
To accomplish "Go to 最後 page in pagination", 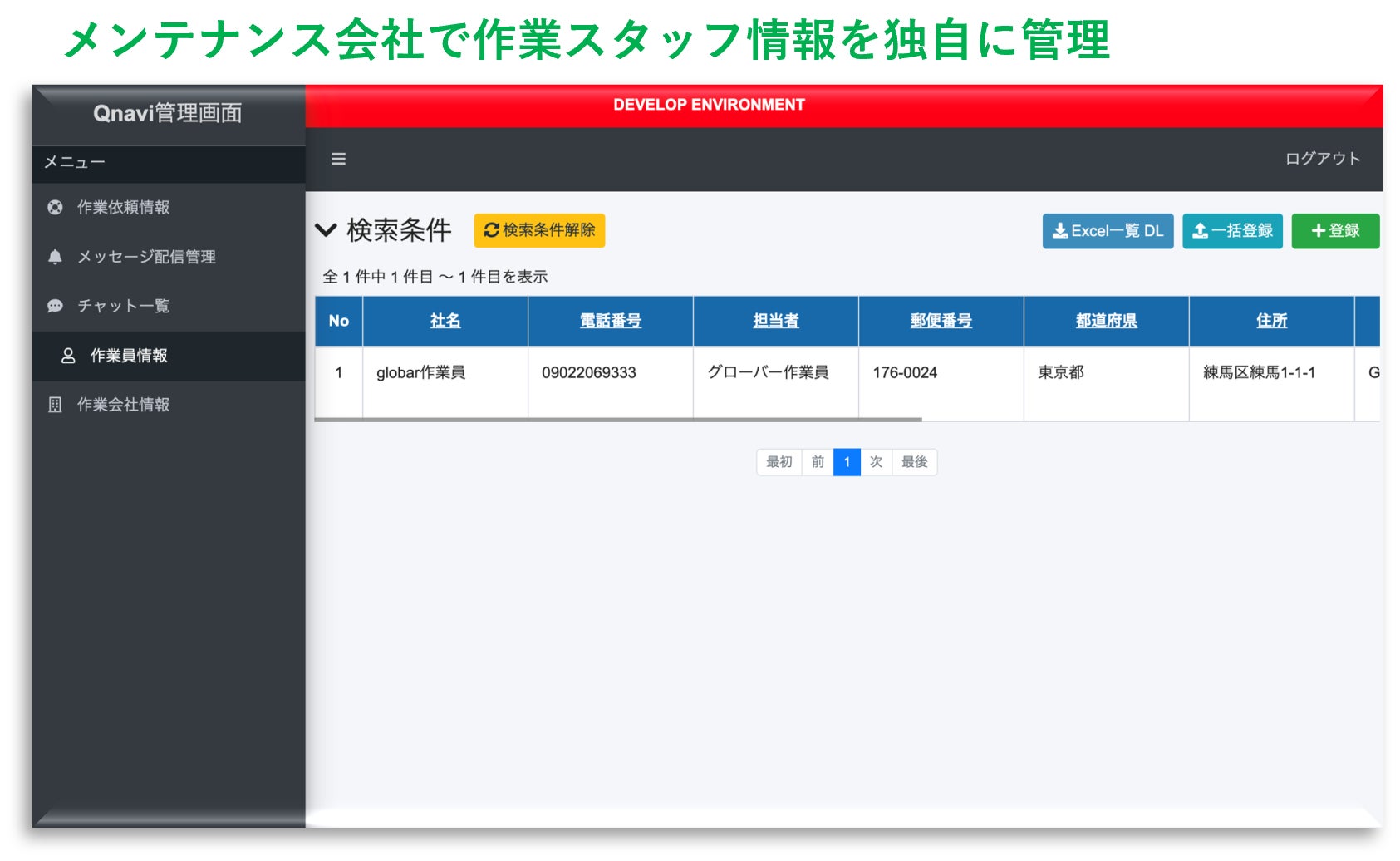I will (915, 462).
